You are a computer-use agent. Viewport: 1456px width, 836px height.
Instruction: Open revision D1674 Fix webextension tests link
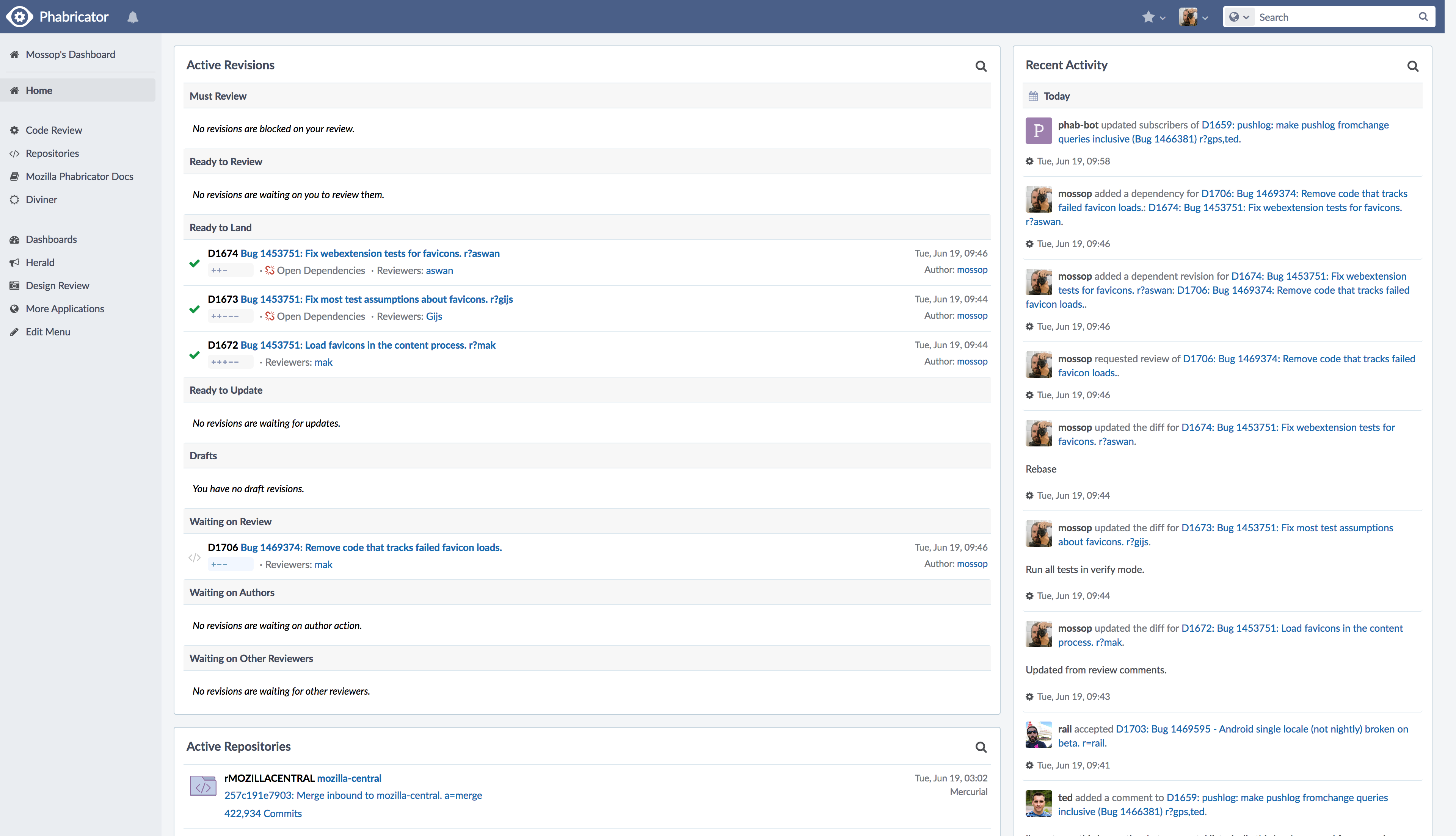[x=370, y=253]
